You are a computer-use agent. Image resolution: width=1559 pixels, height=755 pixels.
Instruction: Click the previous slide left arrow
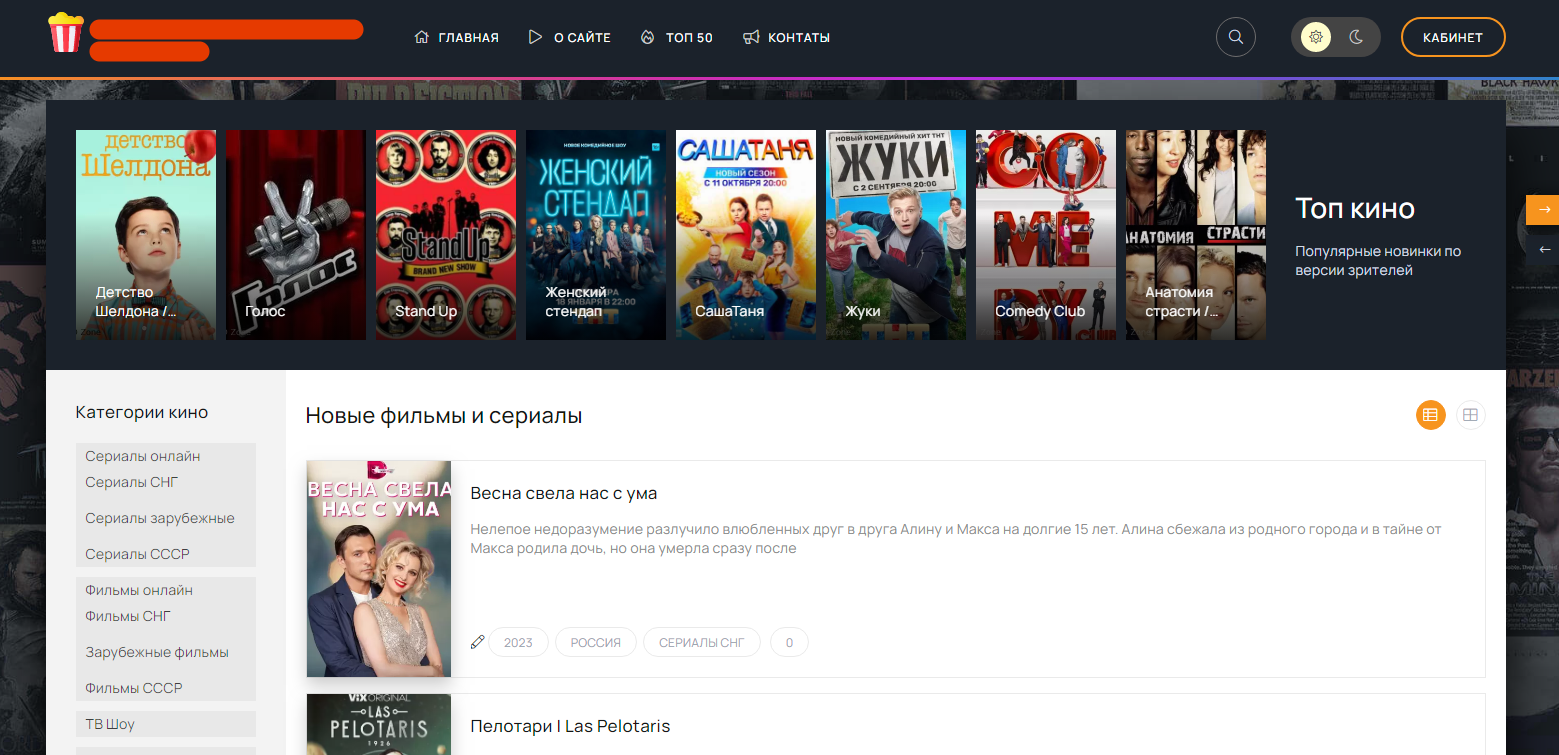[x=1543, y=249]
